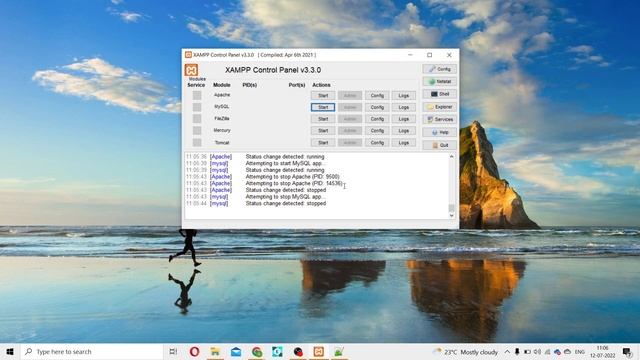This screenshot has height=360, width=640.
Task: Open Opera browser from the taskbar
Action: [194, 351]
